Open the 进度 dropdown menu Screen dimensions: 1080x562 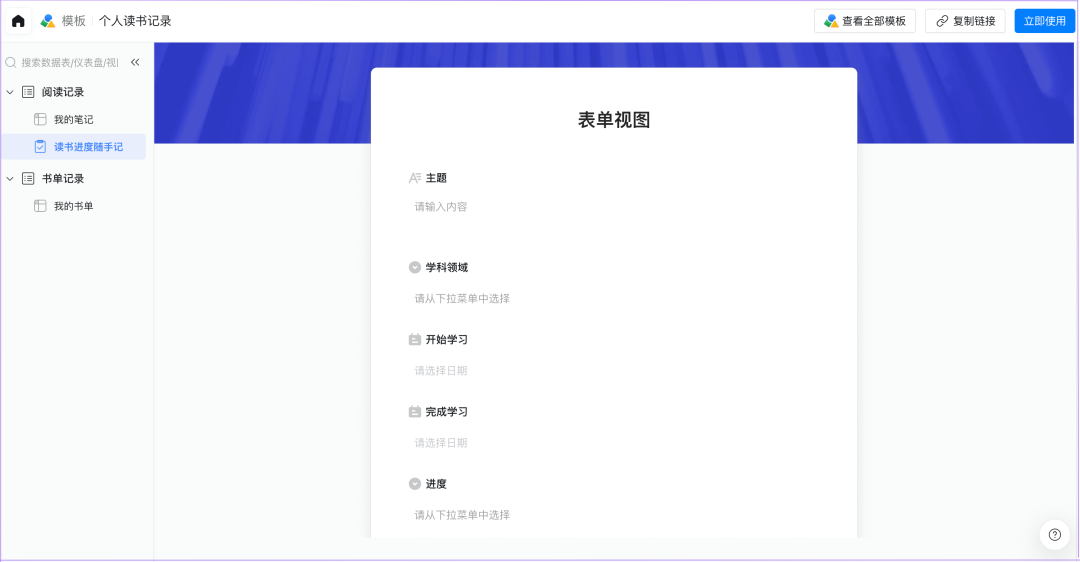pyautogui.click(x=612, y=515)
